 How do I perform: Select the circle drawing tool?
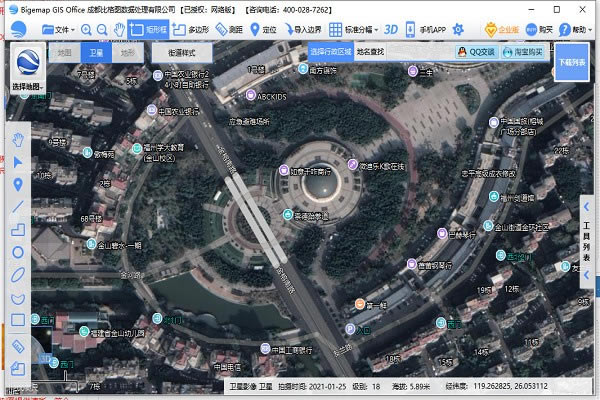(x=17, y=252)
